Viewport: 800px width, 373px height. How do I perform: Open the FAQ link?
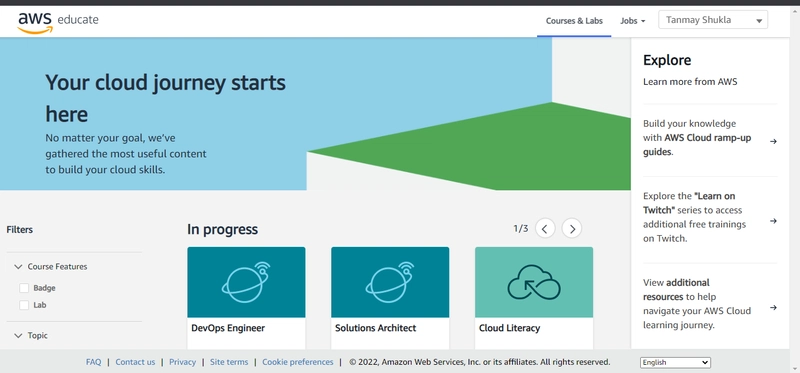[93, 362]
